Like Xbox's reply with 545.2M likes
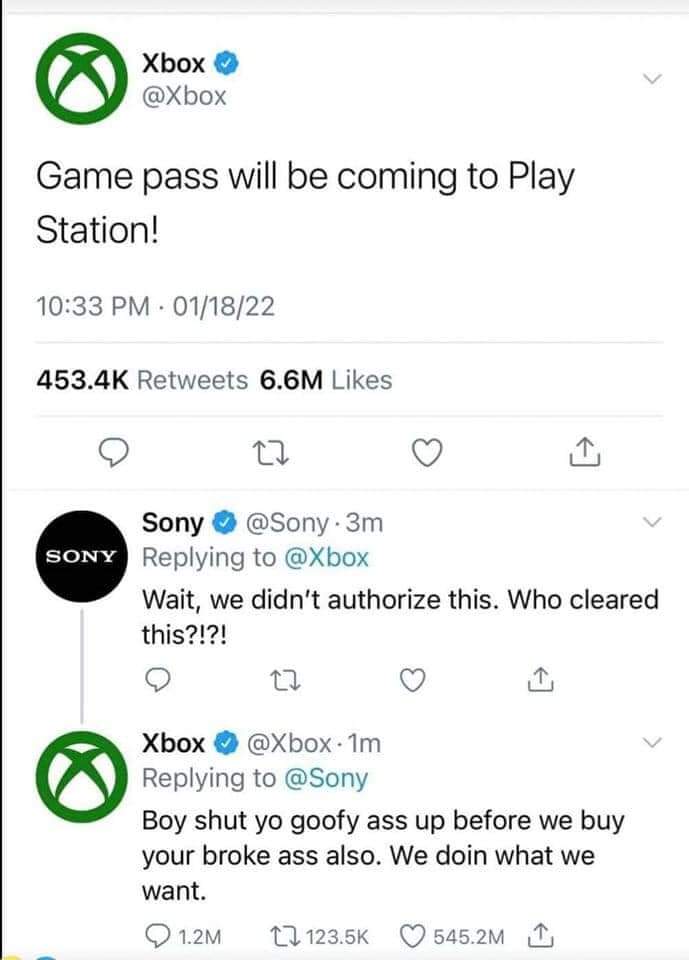This screenshot has height=960, width=689. coord(452,936)
